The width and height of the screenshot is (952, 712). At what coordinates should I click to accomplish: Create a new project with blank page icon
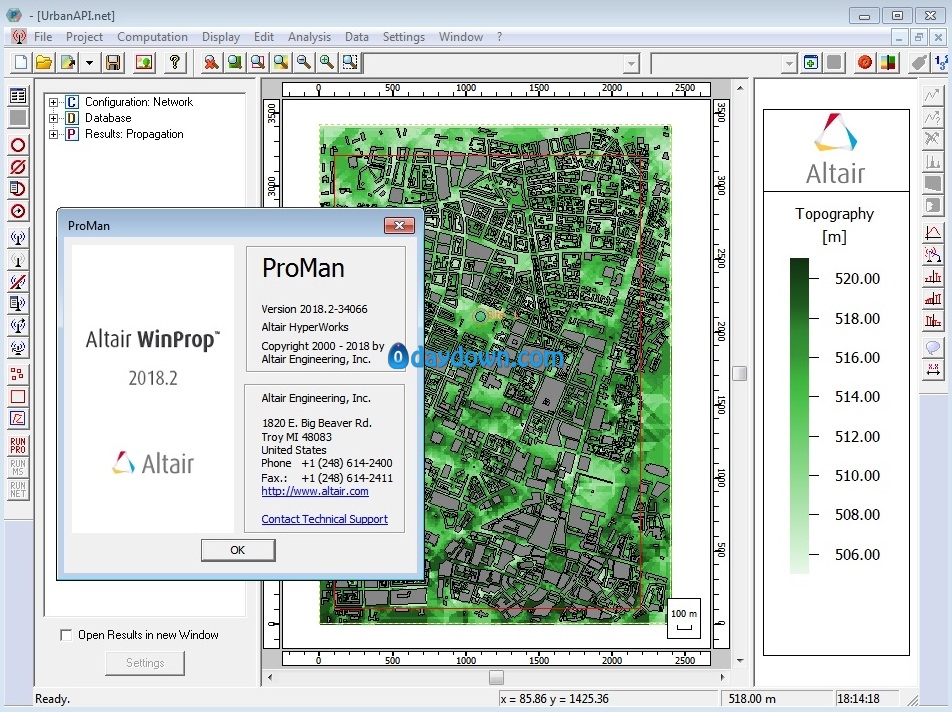click(21, 63)
